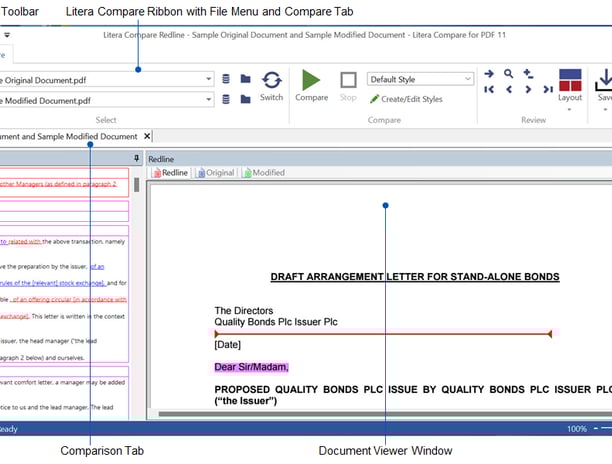Open Create/Edit Styles pencil option

tap(406, 99)
